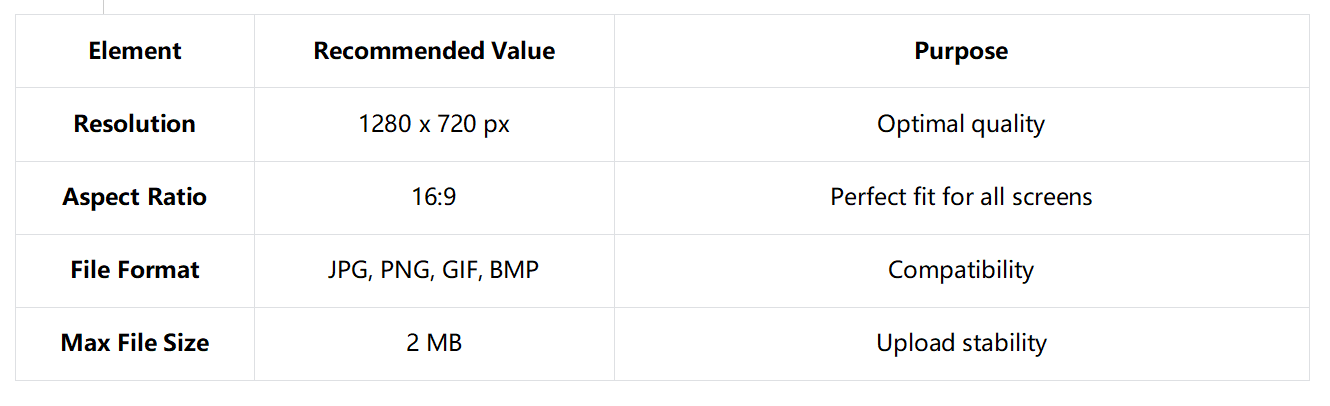Click JPG in the File Format values
Image resolution: width=1330 pixels, height=406 pixels.
coord(348,270)
